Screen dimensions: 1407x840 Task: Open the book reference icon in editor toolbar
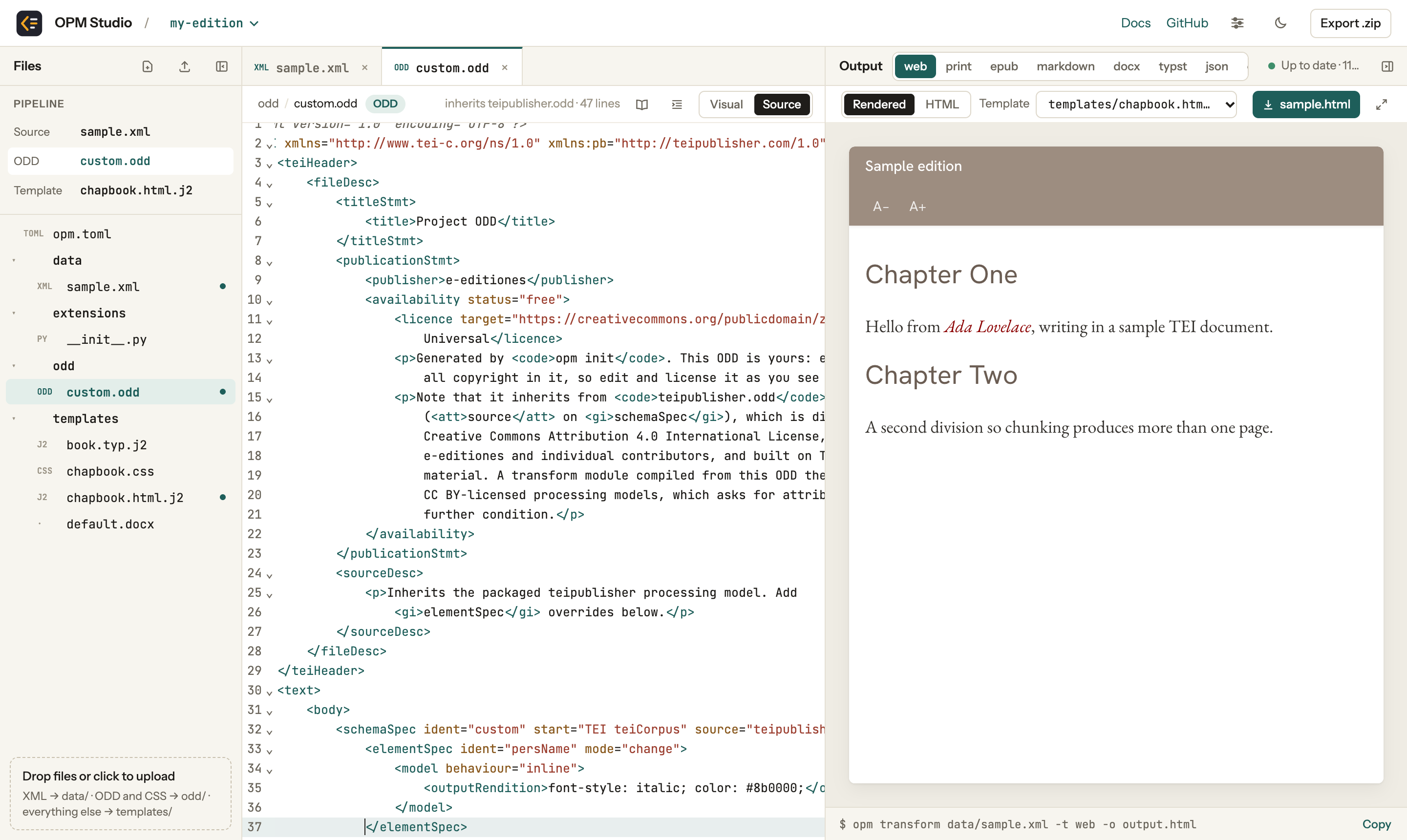click(641, 104)
